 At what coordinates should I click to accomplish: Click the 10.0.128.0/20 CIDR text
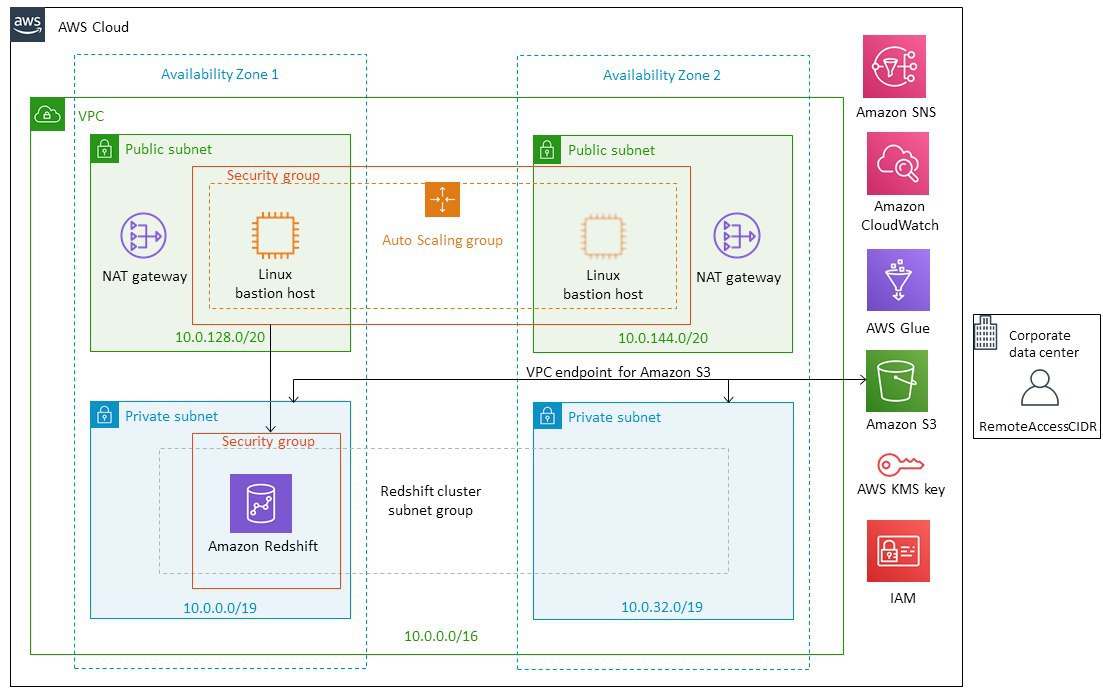[x=220, y=337]
